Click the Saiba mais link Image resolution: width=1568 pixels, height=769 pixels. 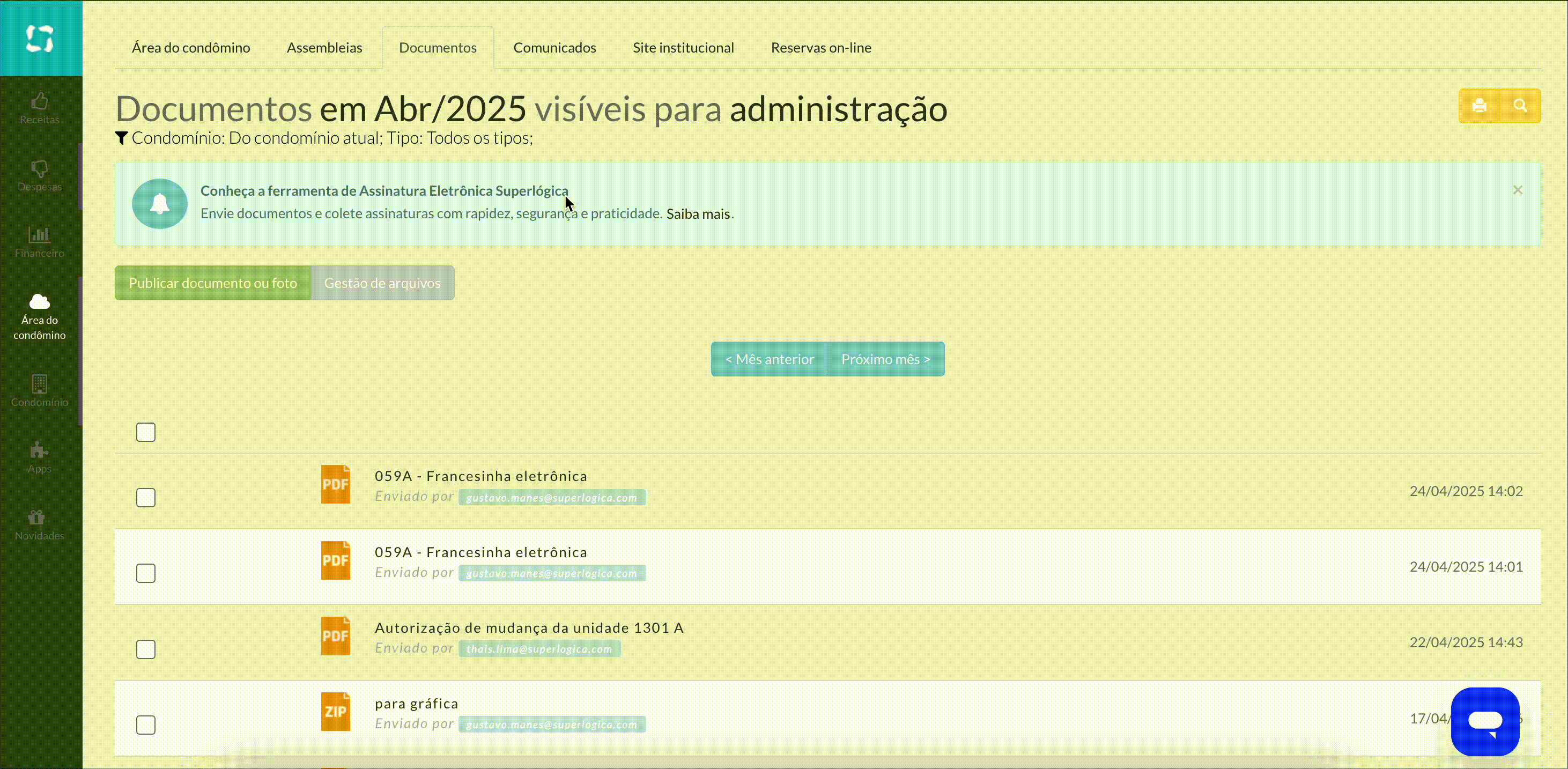[698, 214]
